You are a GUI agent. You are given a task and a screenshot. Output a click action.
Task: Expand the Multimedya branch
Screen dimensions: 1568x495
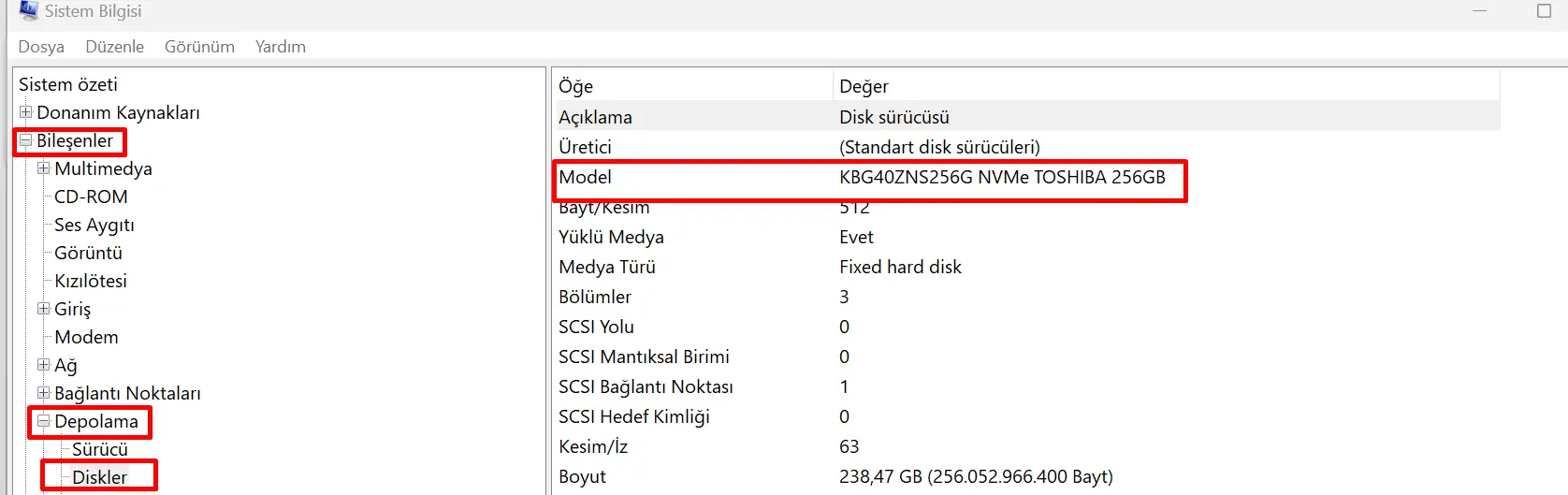coord(44,168)
